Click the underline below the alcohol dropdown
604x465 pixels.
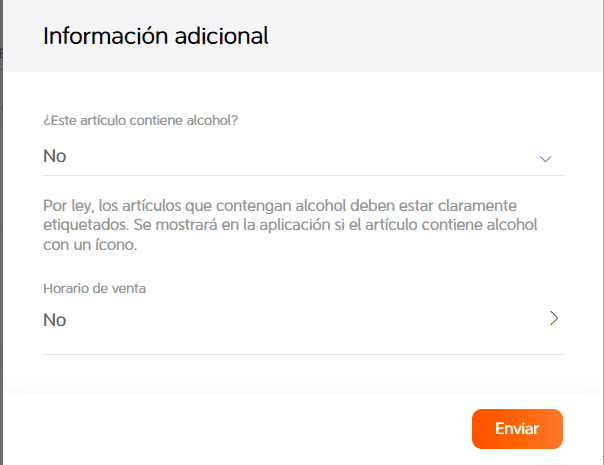click(301, 175)
